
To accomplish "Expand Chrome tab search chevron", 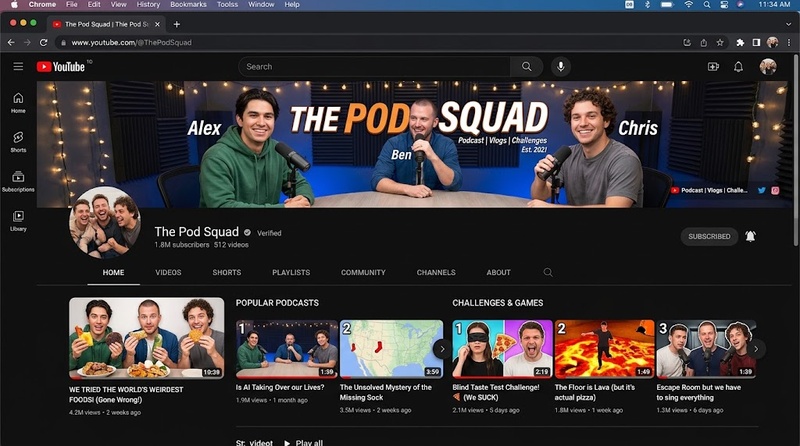I will point(788,24).
